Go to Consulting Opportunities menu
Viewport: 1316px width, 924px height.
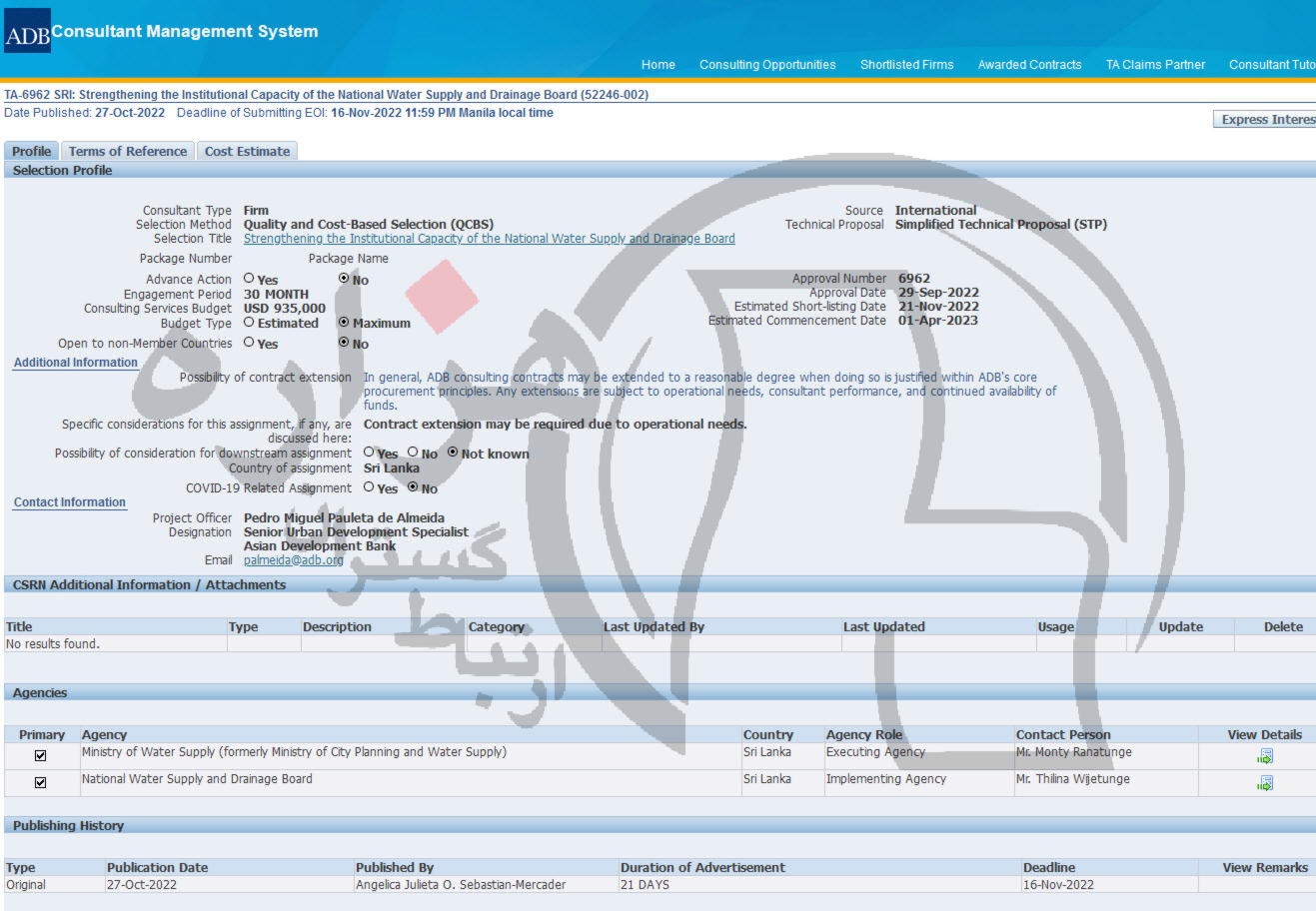(767, 65)
